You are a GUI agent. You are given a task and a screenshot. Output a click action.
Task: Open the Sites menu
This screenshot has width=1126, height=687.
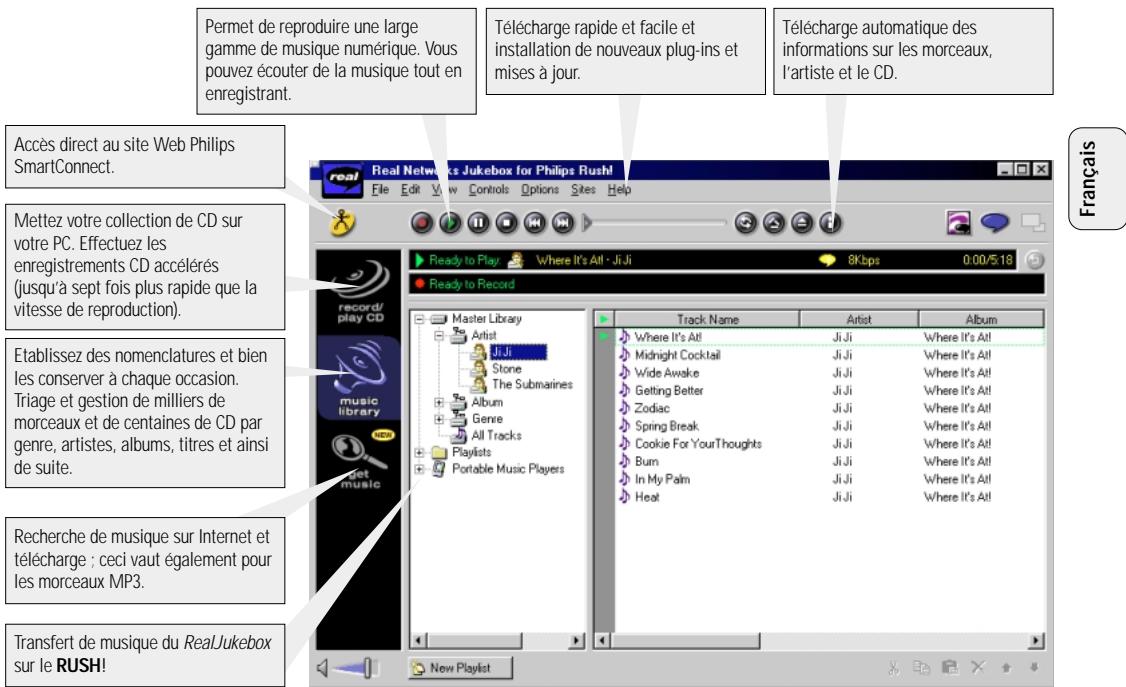coord(583,190)
